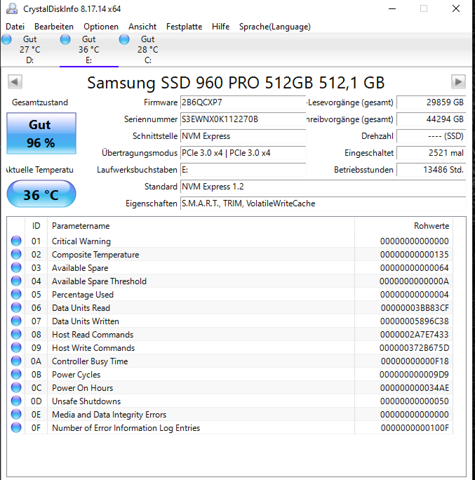
Task: Click status orb next to Percentage Used
Action: pyautogui.click(x=16, y=294)
